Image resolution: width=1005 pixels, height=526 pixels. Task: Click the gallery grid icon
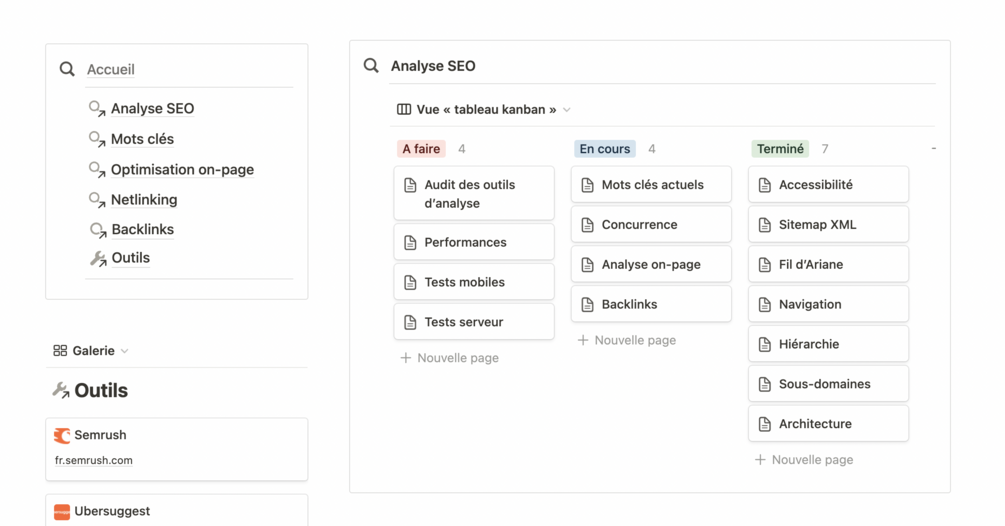point(60,351)
